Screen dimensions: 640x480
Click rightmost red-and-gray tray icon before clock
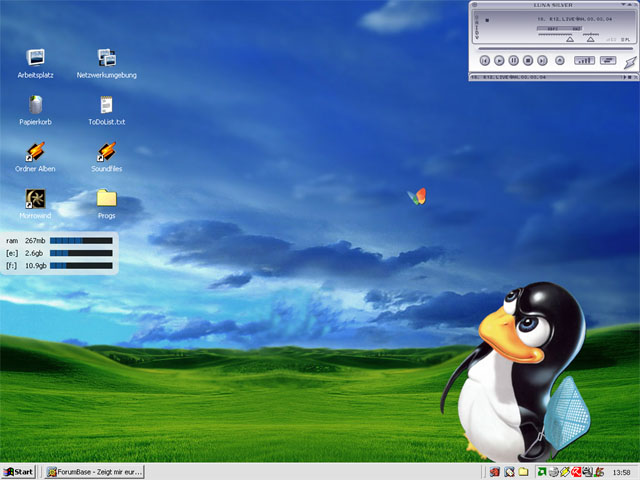coord(599,472)
